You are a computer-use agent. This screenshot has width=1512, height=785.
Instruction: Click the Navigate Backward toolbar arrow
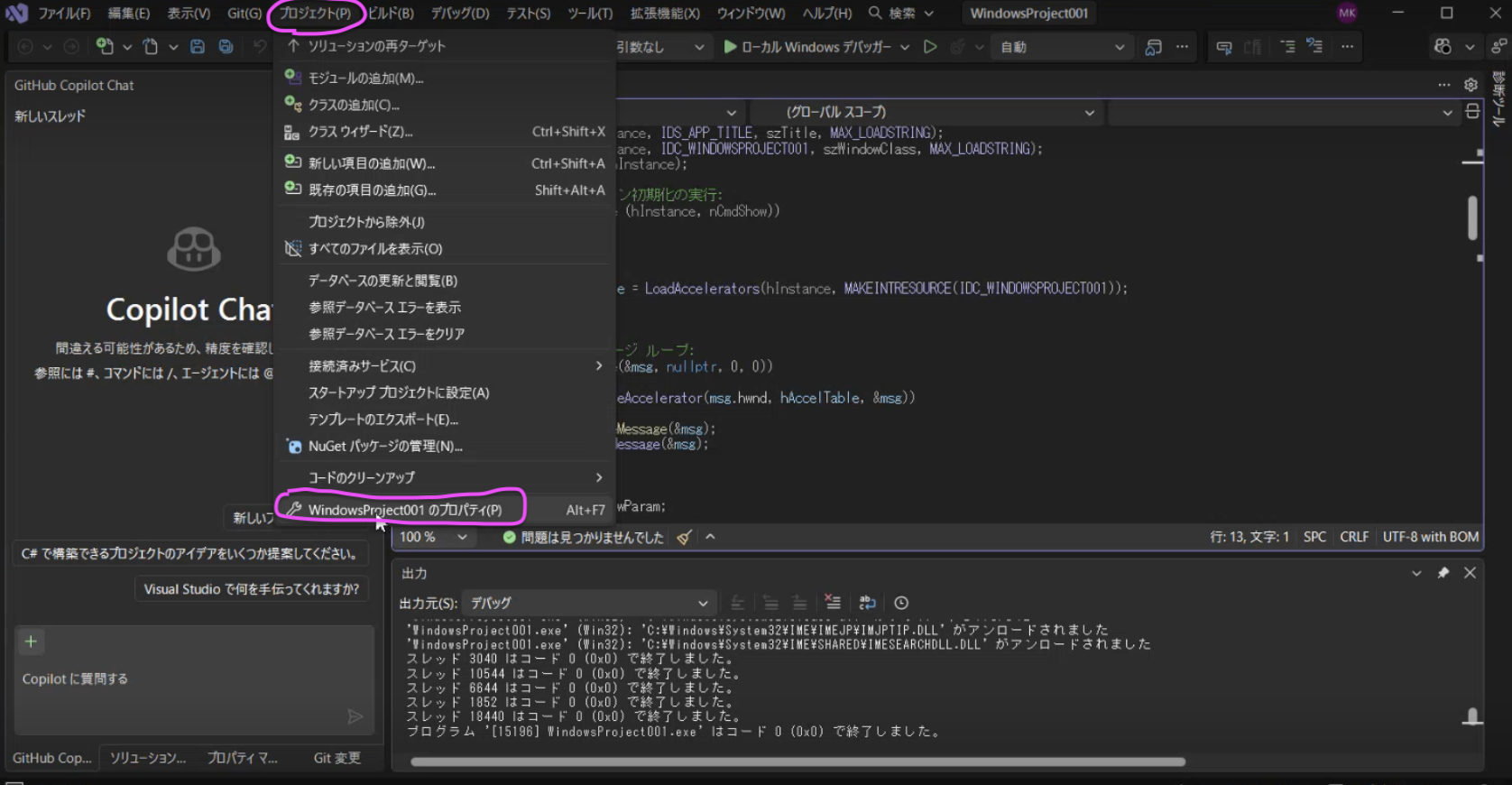(x=25, y=46)
